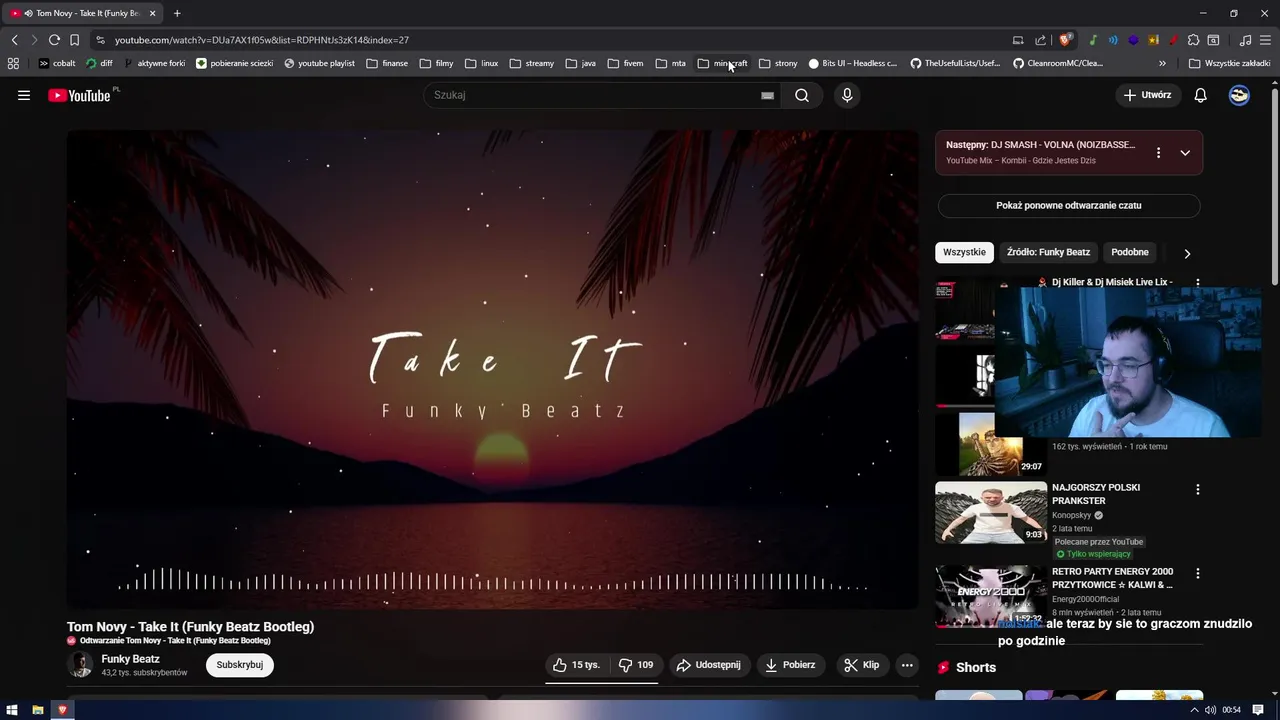
Task: Open YouTube notifications bell
Action: [1200, 95]
